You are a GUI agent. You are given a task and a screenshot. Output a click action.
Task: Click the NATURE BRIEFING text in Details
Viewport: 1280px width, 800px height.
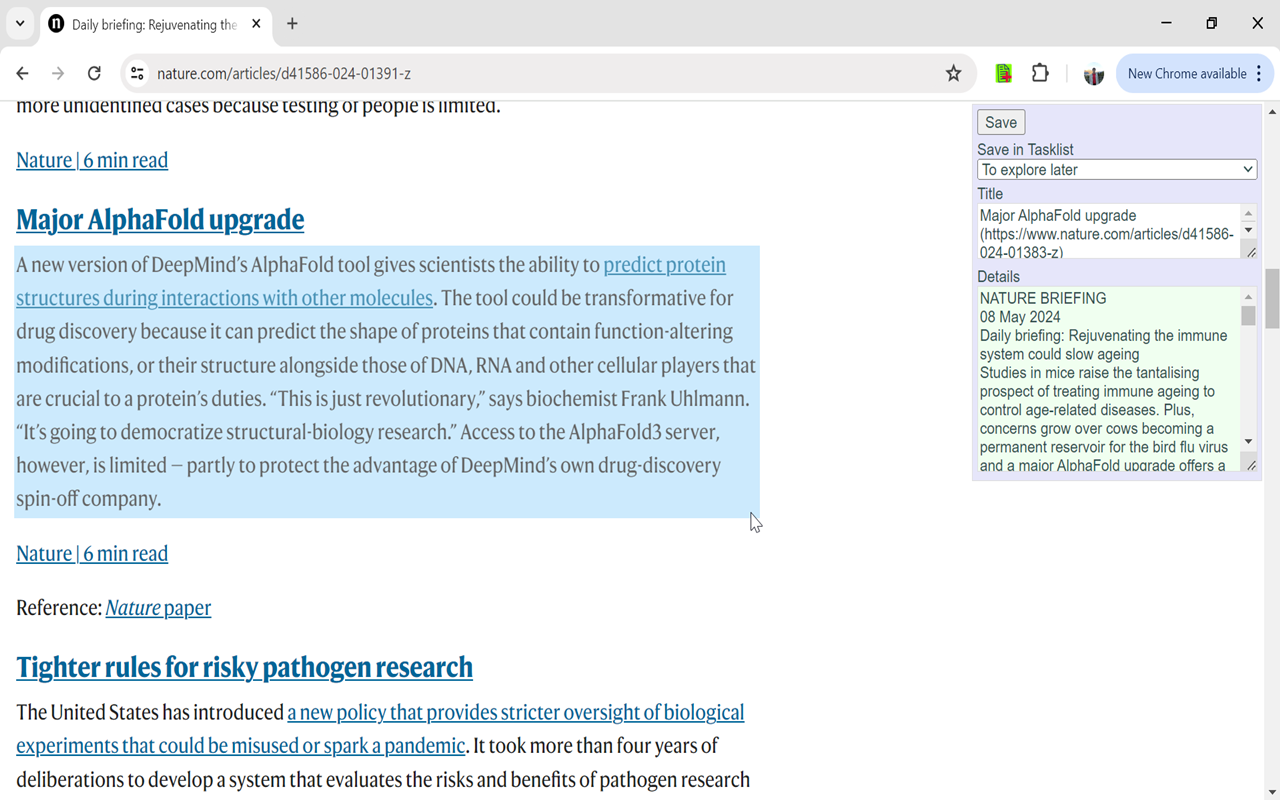click(x=1043, y=298)
